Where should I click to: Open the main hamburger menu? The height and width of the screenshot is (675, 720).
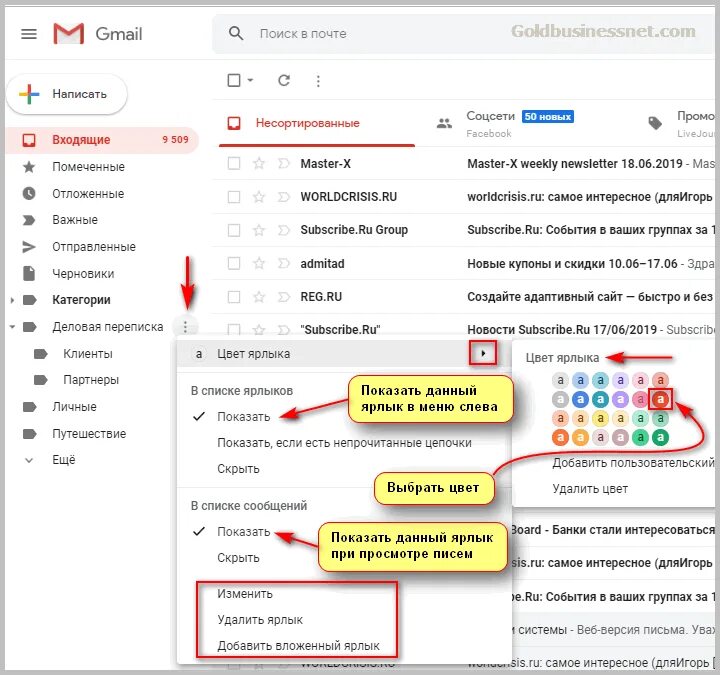tap(29, 34)
